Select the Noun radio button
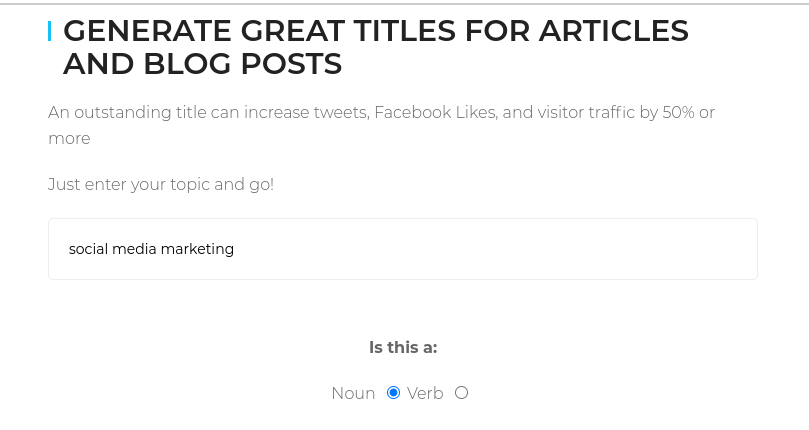The width and height of the screenshot is (809, 430). (393, 393)
